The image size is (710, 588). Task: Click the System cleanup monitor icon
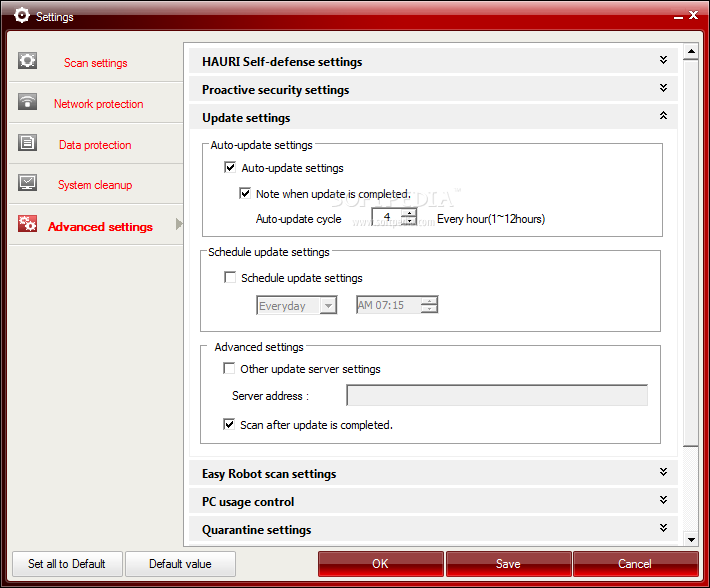click(27, 183)
